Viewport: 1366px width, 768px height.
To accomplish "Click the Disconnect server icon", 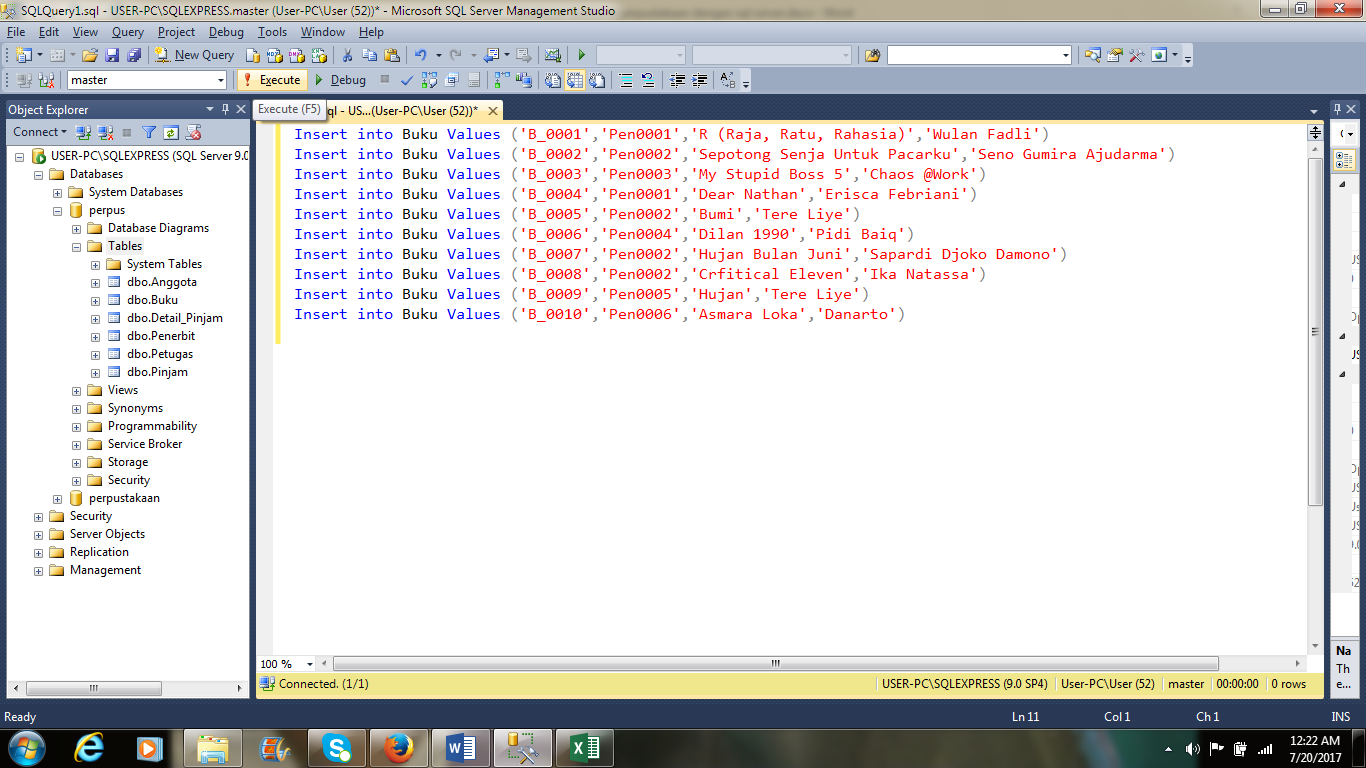I will pyautogui.click(x=106, y=131).
